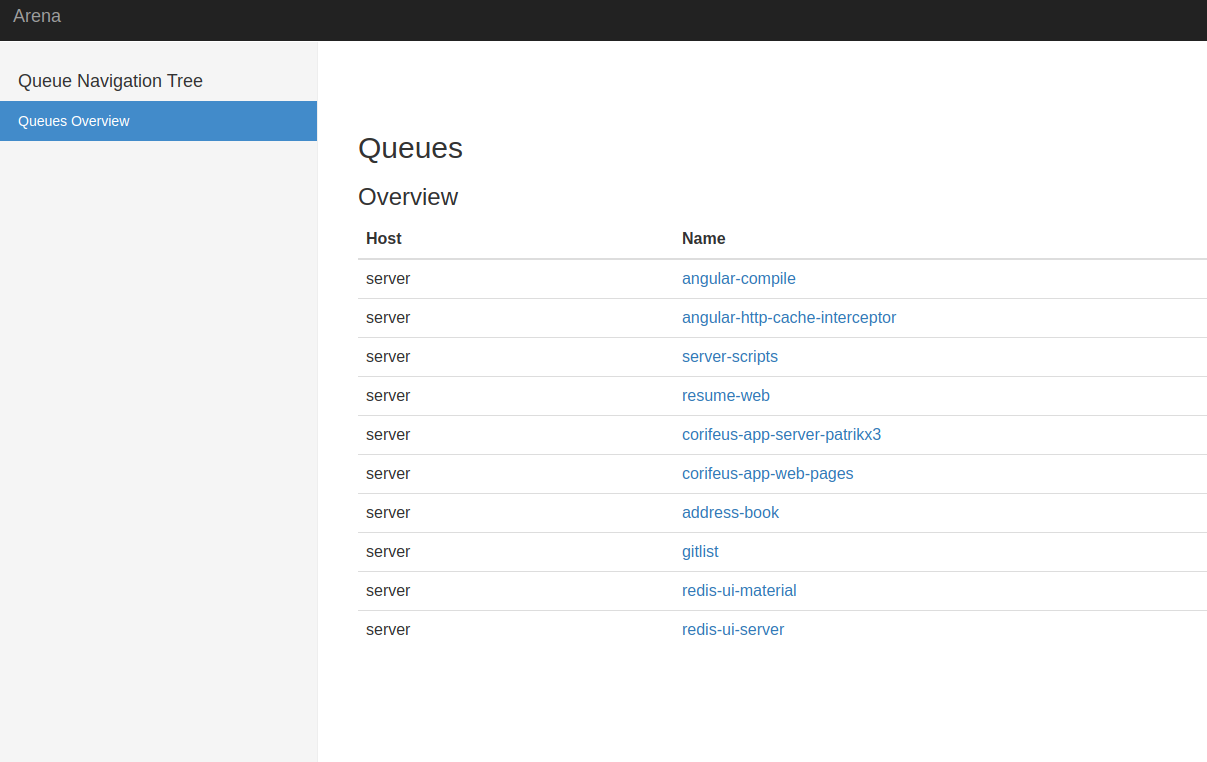Click the Overview section heading
Screen dimensions: 1207x762
pyautogui.click(x=408, y=197)
